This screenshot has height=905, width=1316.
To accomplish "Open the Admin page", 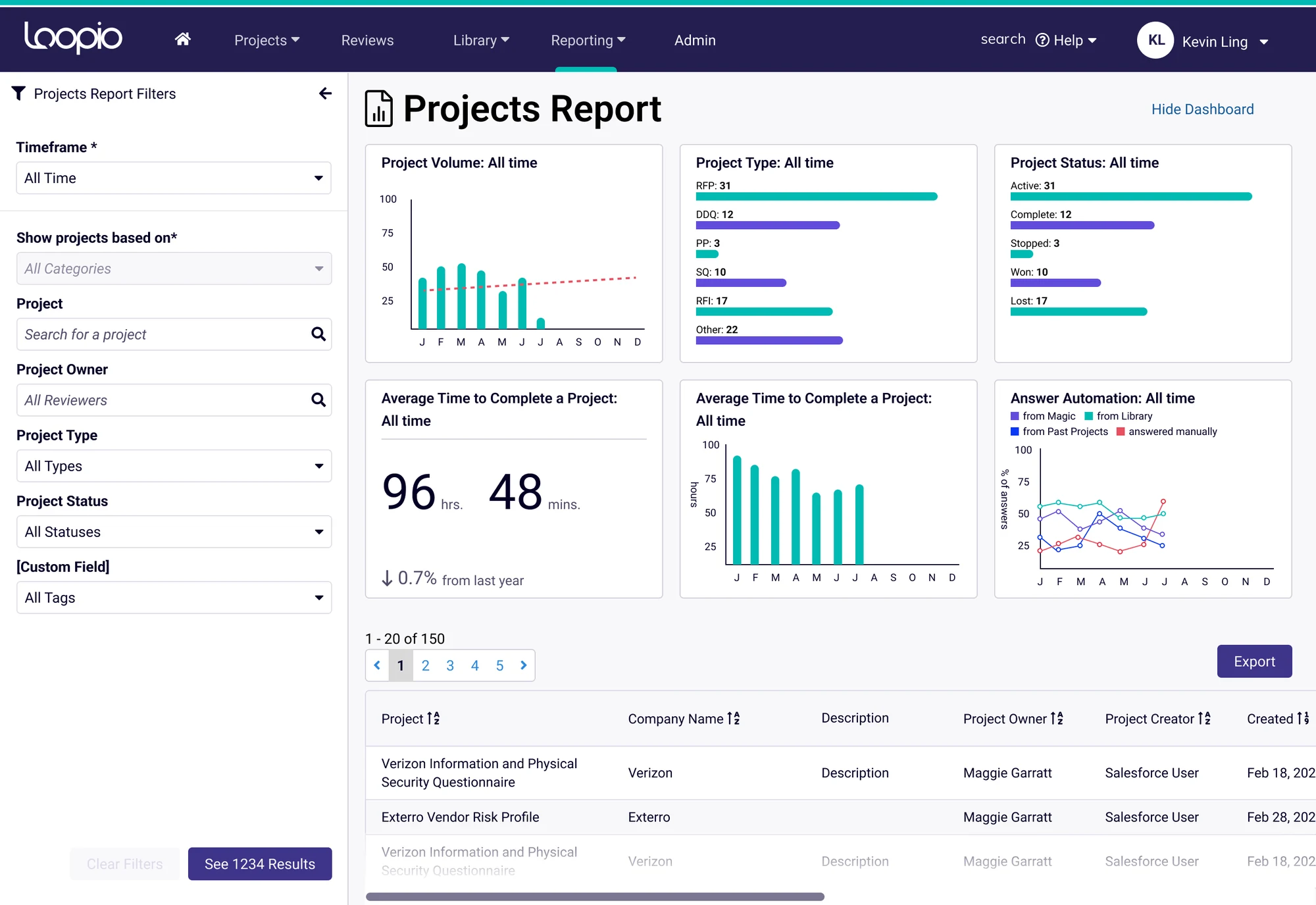I will 695,40.
